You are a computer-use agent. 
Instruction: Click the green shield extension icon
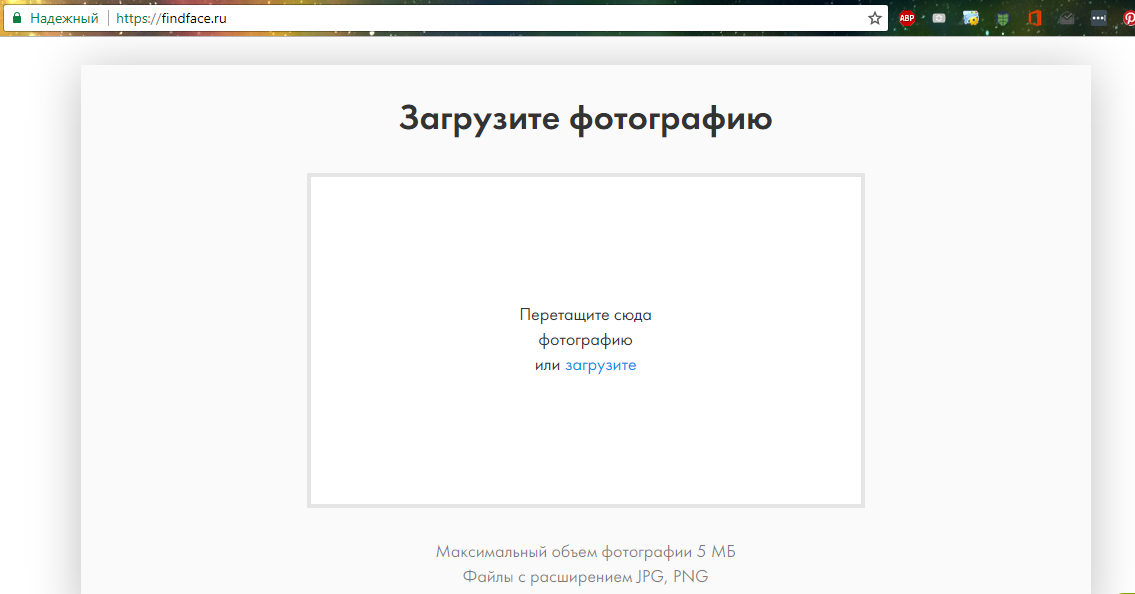[x=1002, y=18]
